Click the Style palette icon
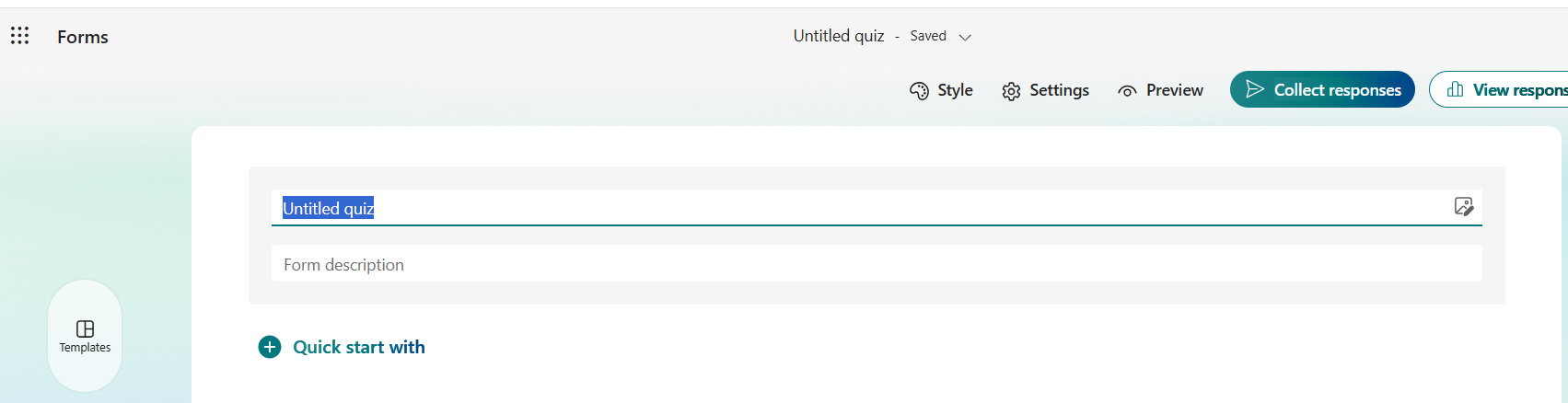 (919, 90)
